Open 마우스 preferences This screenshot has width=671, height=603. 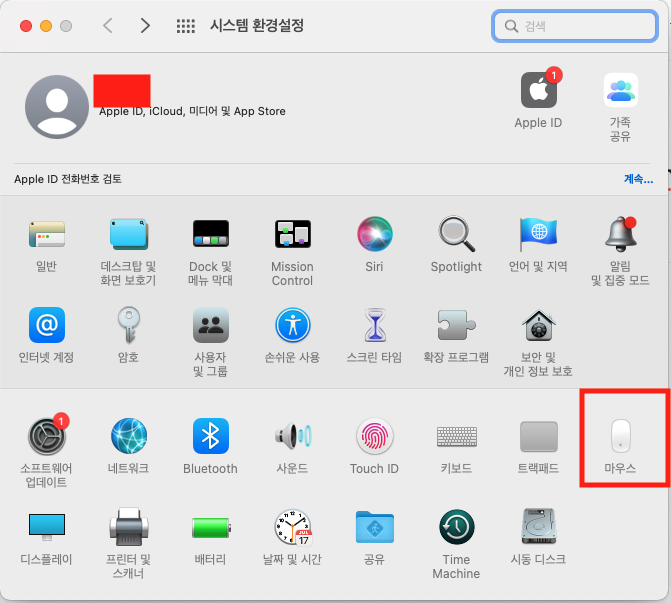click(x=621, y=435)
